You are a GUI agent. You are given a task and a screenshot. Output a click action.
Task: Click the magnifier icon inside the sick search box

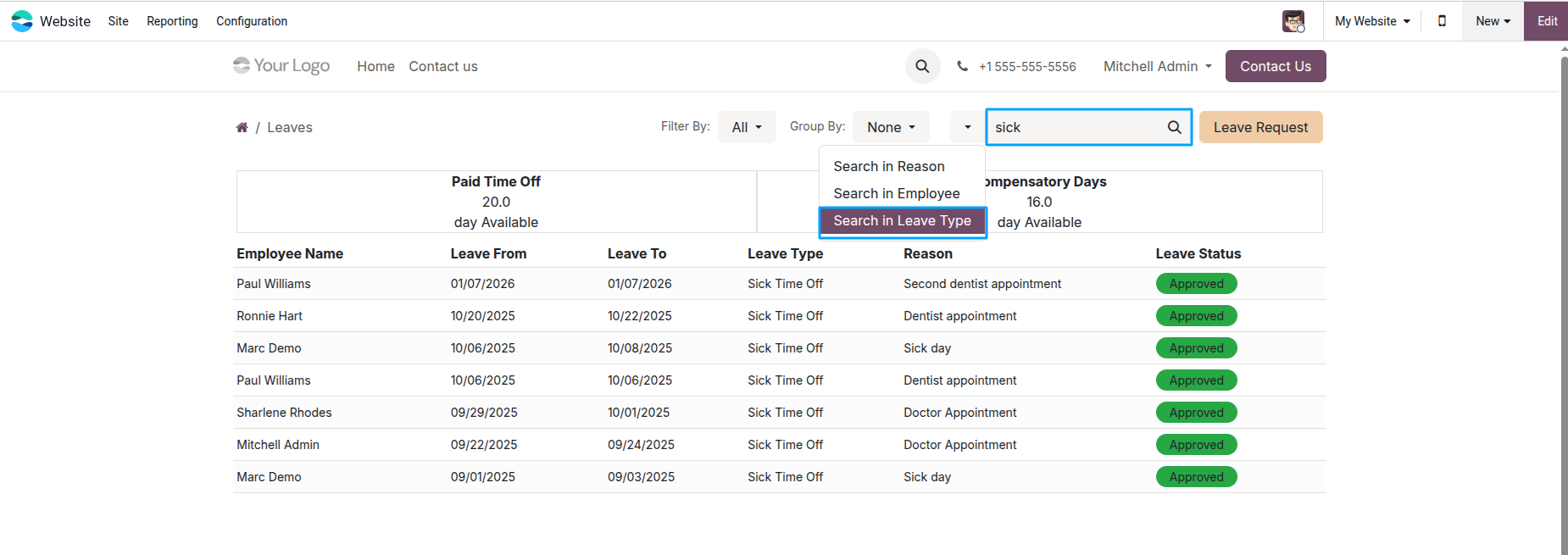coord(1174,127)
